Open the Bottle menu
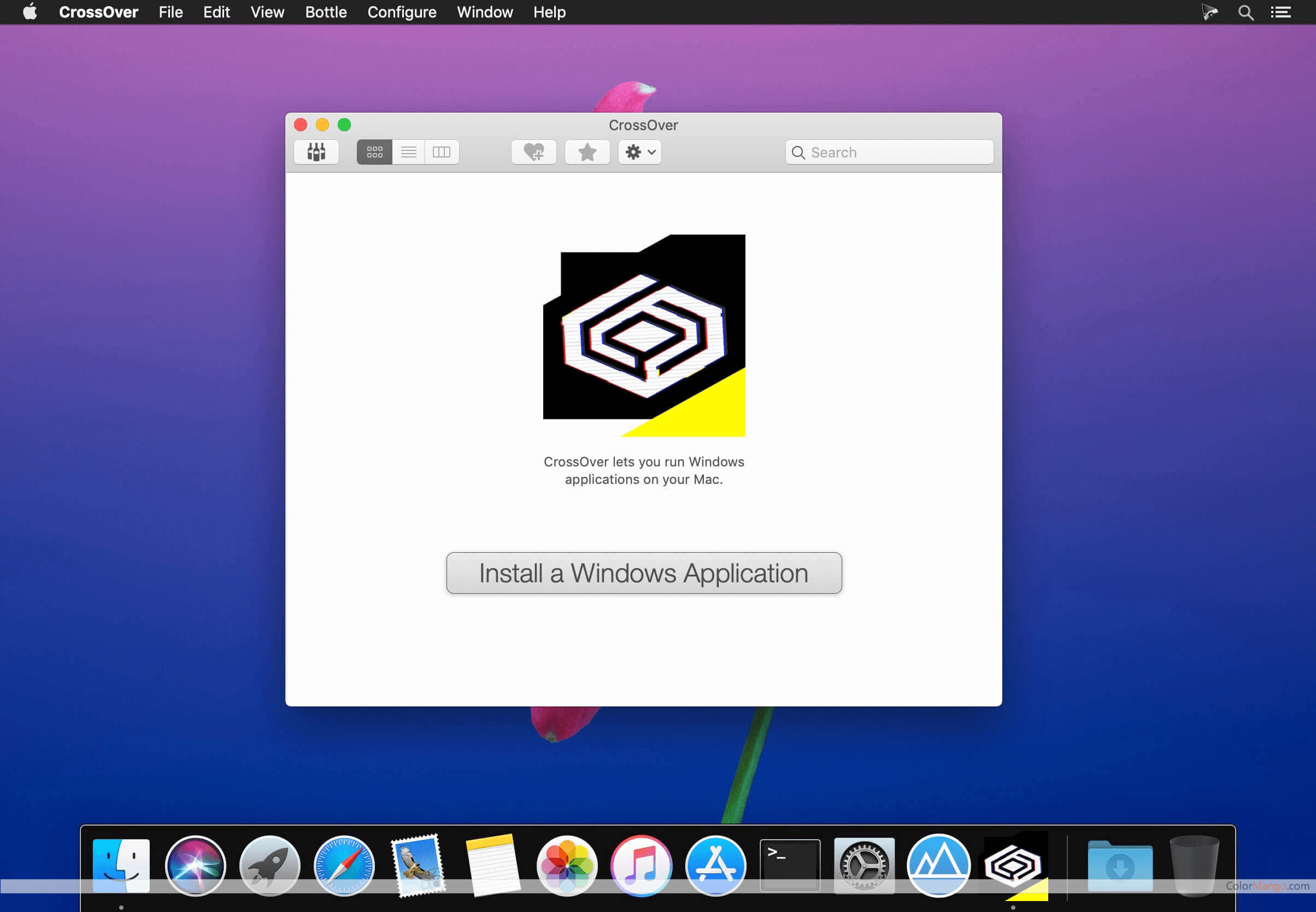The image size is (1316, 912). (326, 12)
